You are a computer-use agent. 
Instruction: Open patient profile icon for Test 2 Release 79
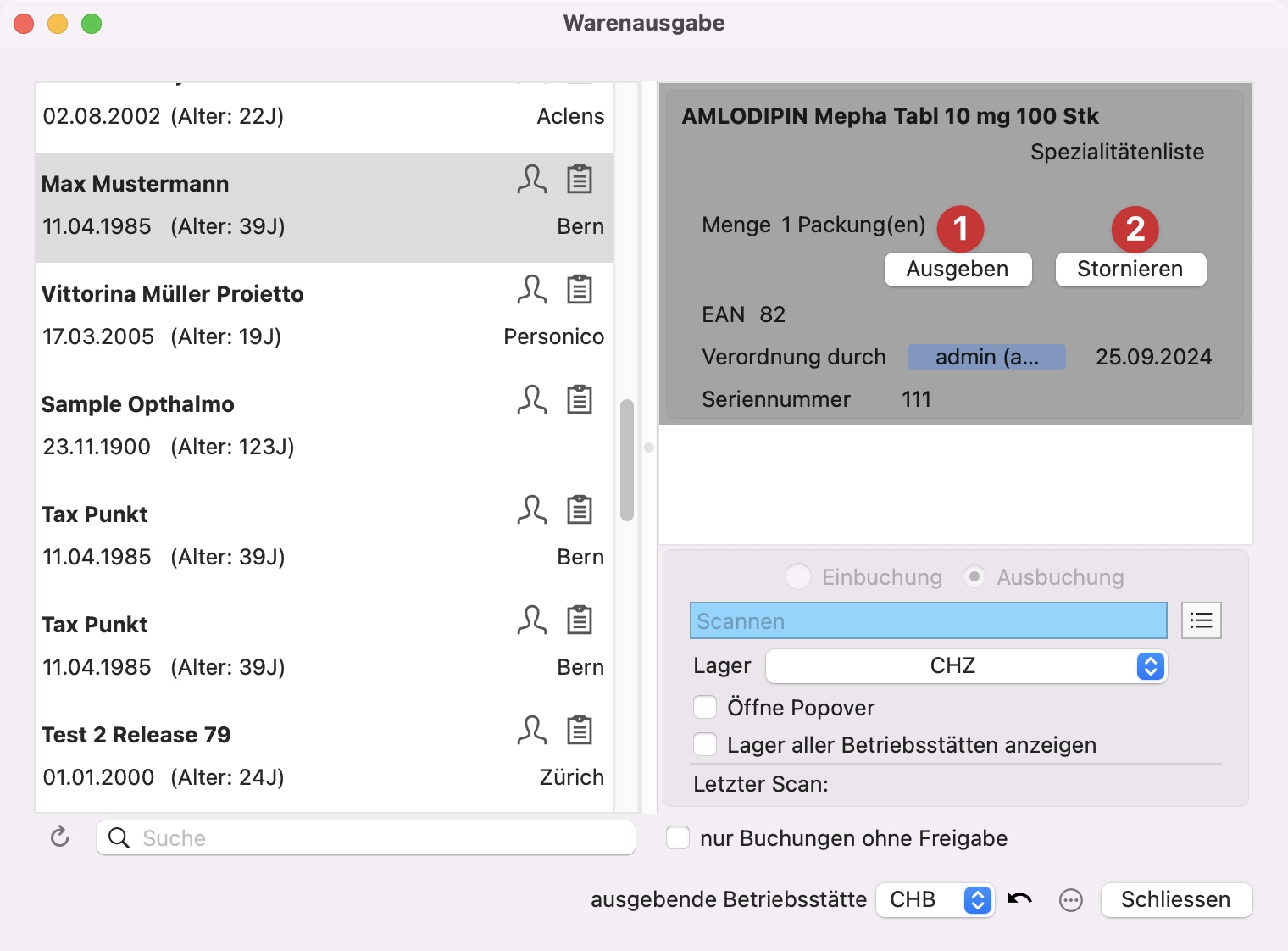click(532, 731)
